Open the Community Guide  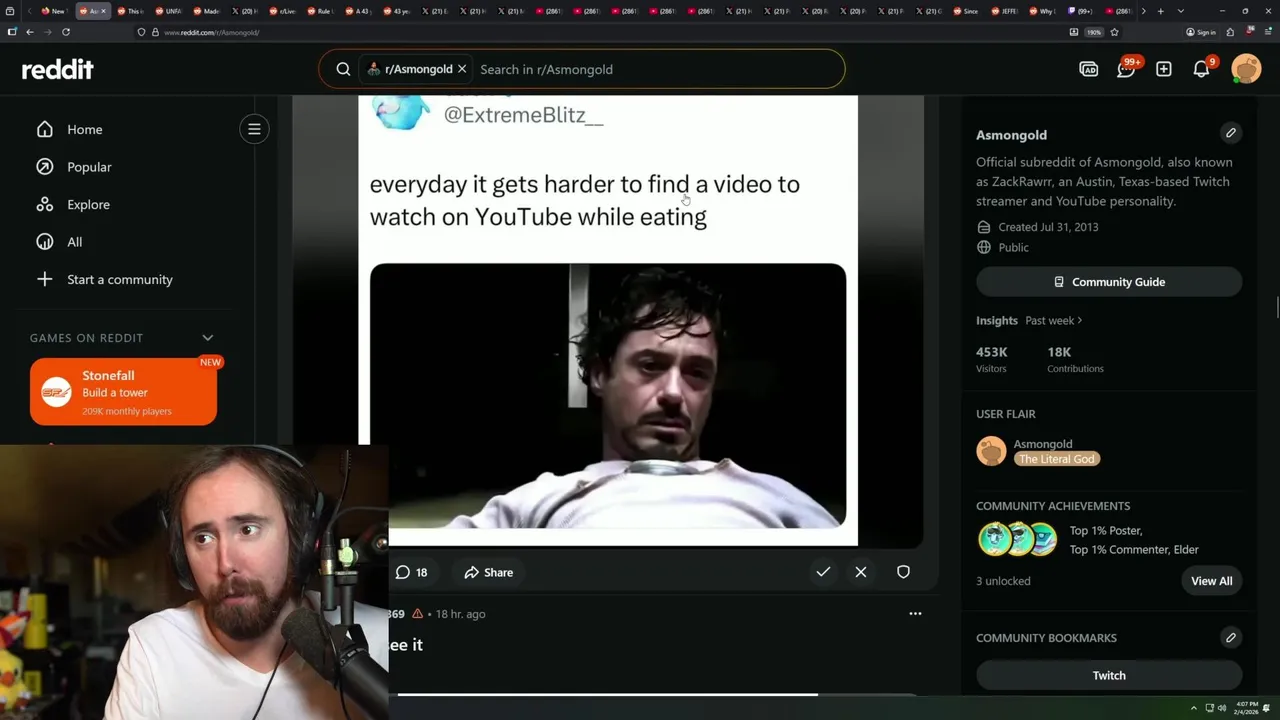1109,282
